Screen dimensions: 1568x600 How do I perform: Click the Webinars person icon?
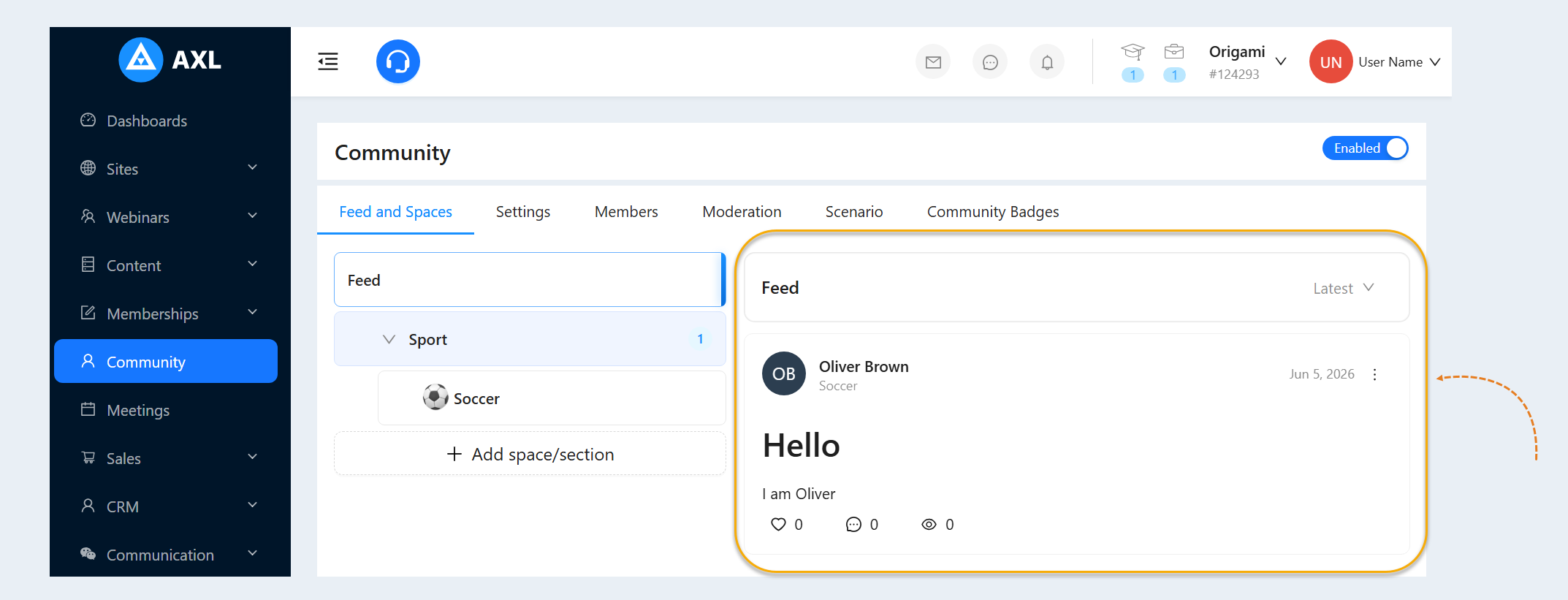(88, 216)
